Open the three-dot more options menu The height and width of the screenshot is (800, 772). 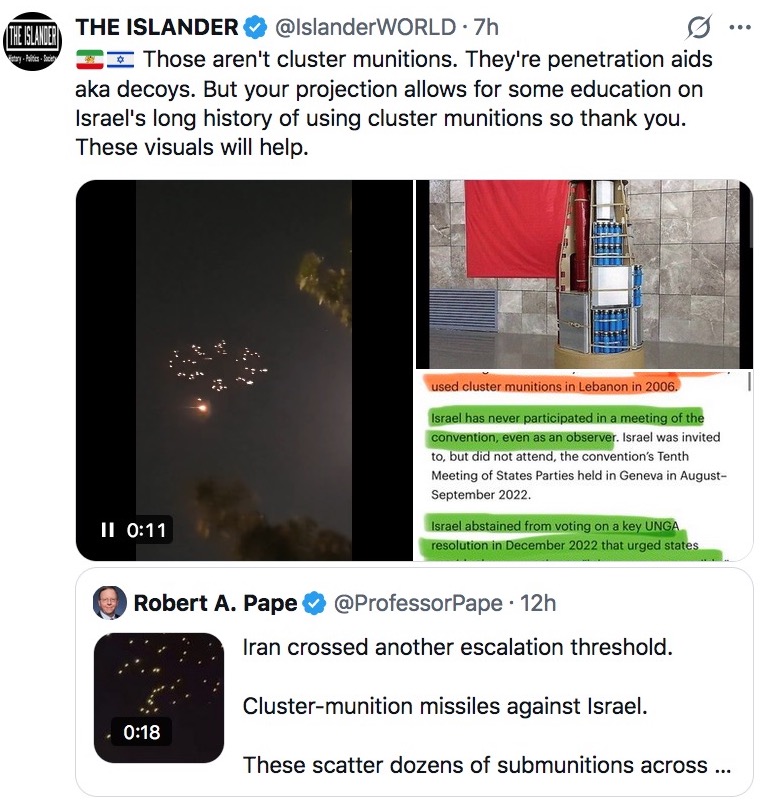click(740, 28)
